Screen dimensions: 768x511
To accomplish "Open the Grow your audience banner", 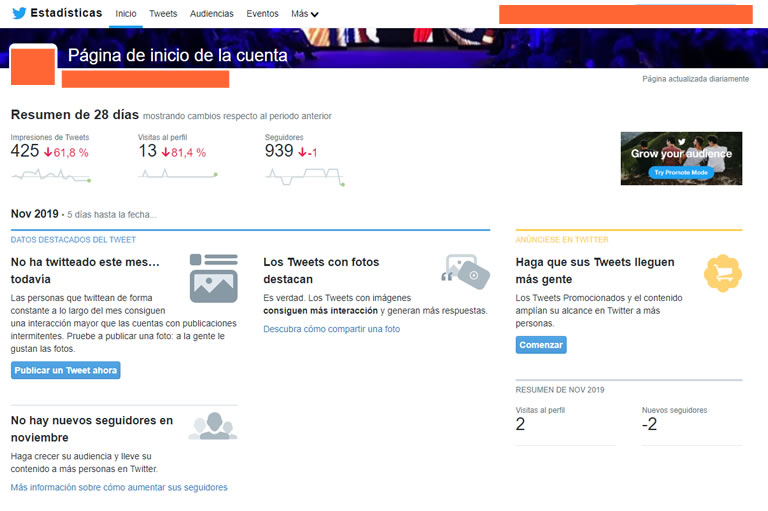I will click(681, 158).
